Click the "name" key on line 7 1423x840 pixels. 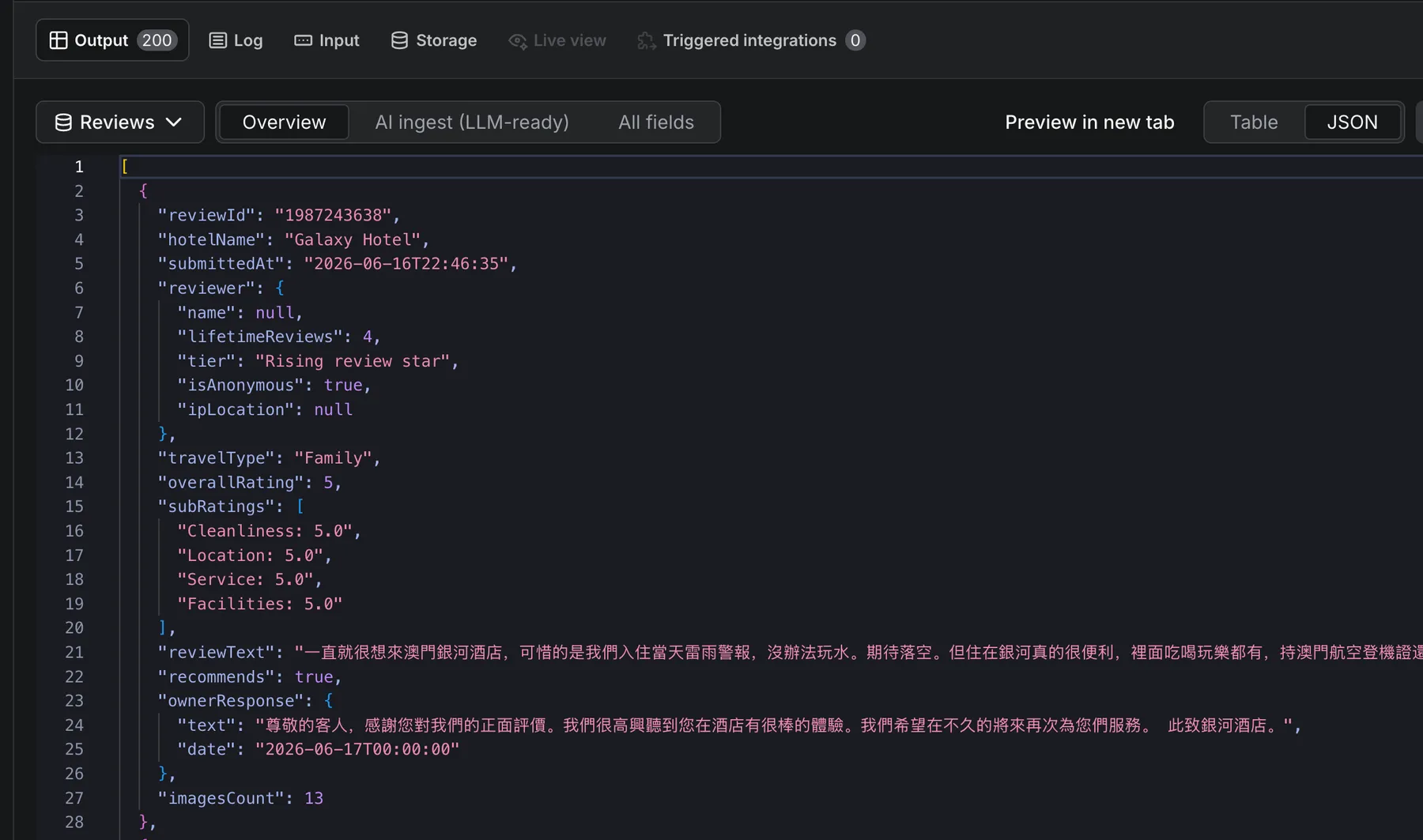(x=206, y=313)
